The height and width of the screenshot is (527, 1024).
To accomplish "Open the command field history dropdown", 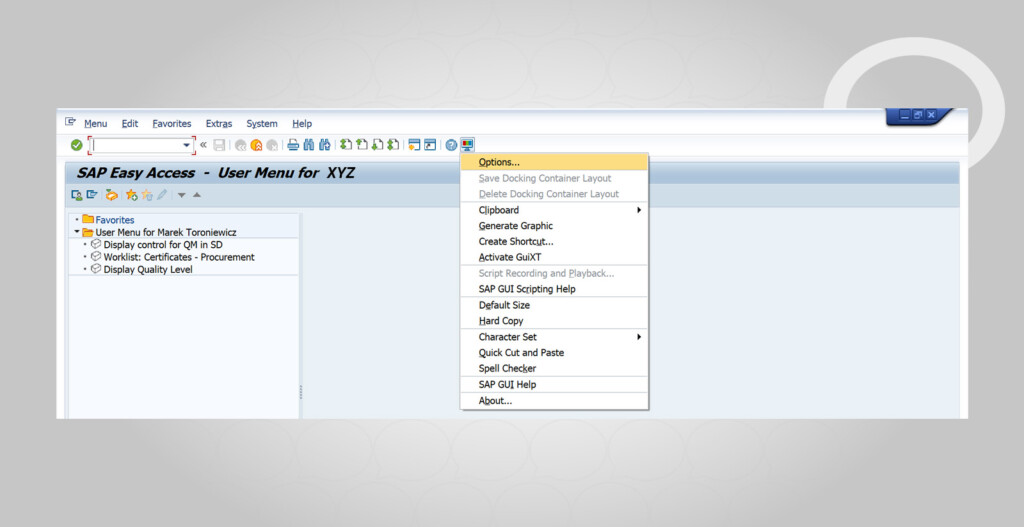I will click(x=186, y=145).
